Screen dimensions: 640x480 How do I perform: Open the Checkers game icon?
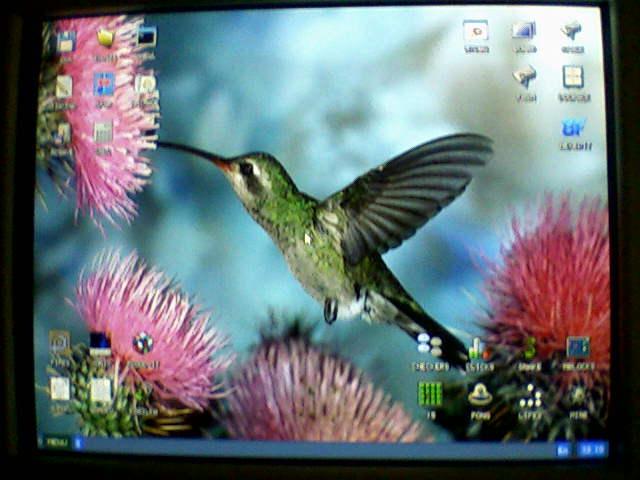[429, 346]
